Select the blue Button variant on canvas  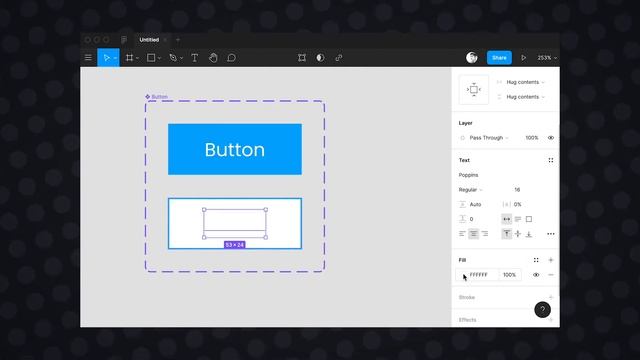235,149
